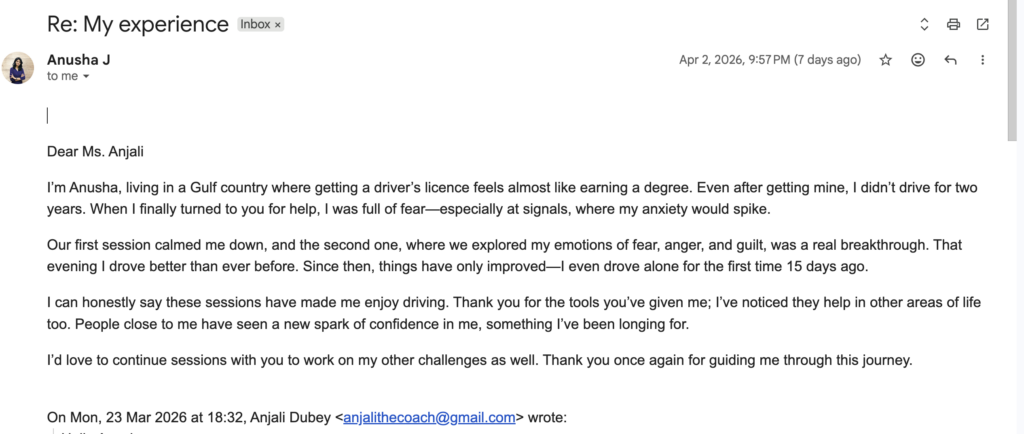Click the "Re: My experience" subject line
Screen dimensions: 1024x434
pyautogui.click(x=137, y=23)
